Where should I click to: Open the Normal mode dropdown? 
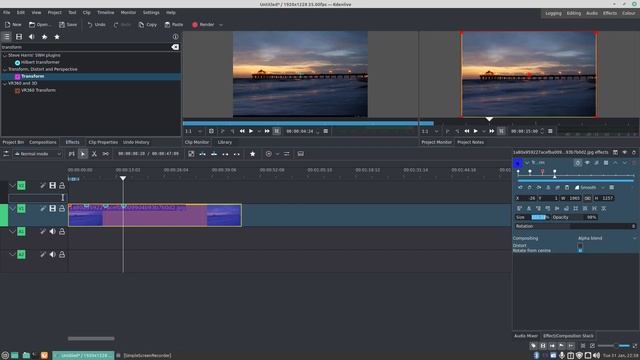click(37, 154)
